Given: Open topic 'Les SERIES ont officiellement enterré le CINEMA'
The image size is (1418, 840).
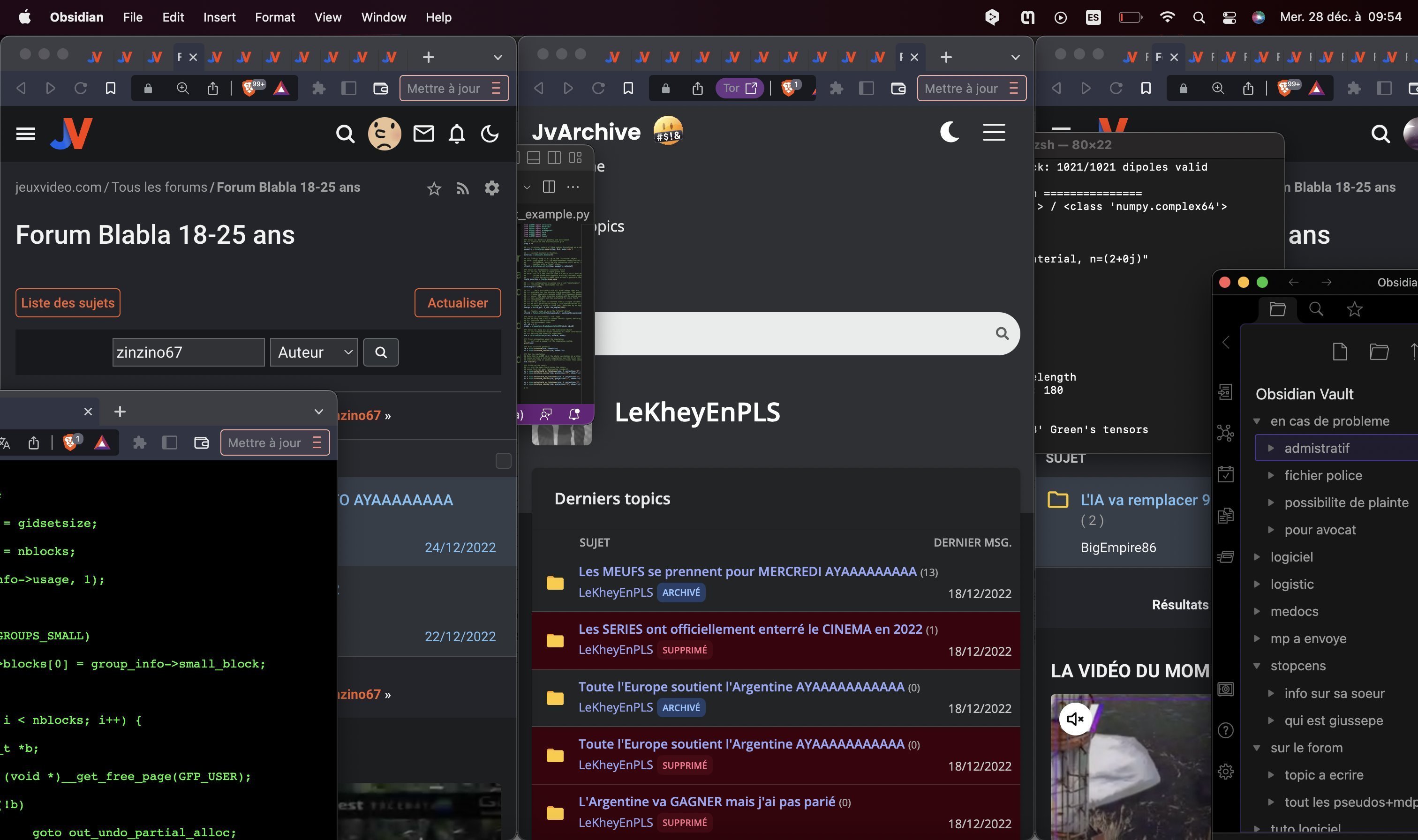Looking at the screenshot, I should click(750, 629).
